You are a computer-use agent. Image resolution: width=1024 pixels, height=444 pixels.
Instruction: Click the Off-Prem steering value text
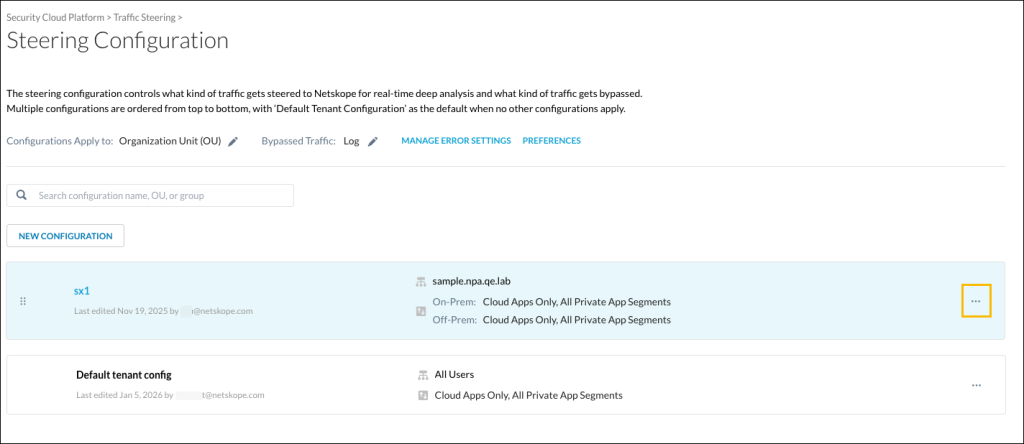coord(577,320)
